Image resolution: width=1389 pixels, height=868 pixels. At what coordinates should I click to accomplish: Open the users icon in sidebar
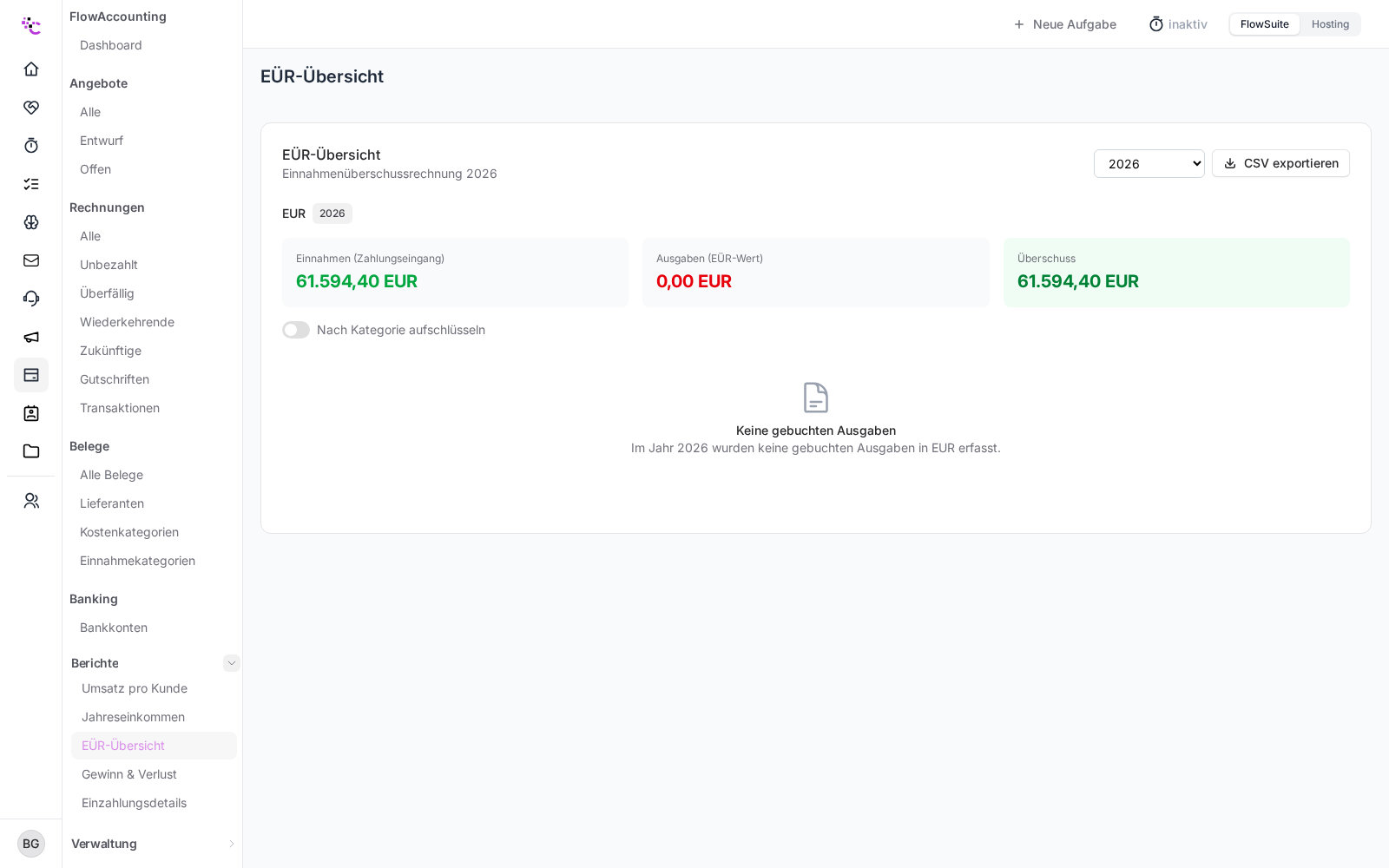pos(31,501)
